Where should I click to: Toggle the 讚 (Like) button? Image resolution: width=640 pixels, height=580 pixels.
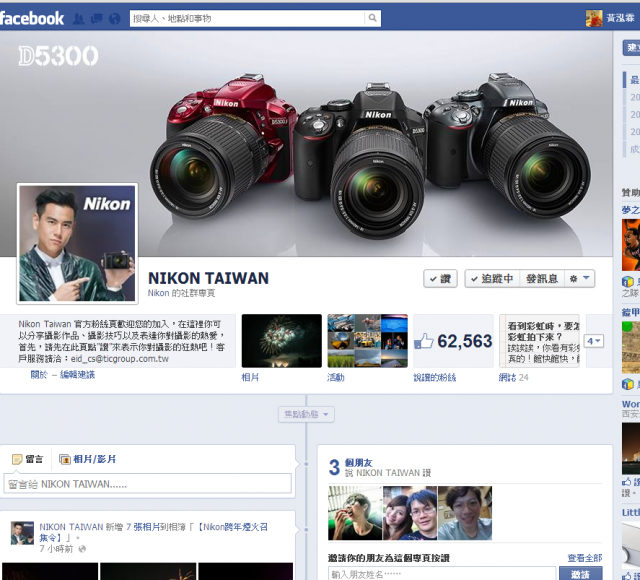(440, 279)
